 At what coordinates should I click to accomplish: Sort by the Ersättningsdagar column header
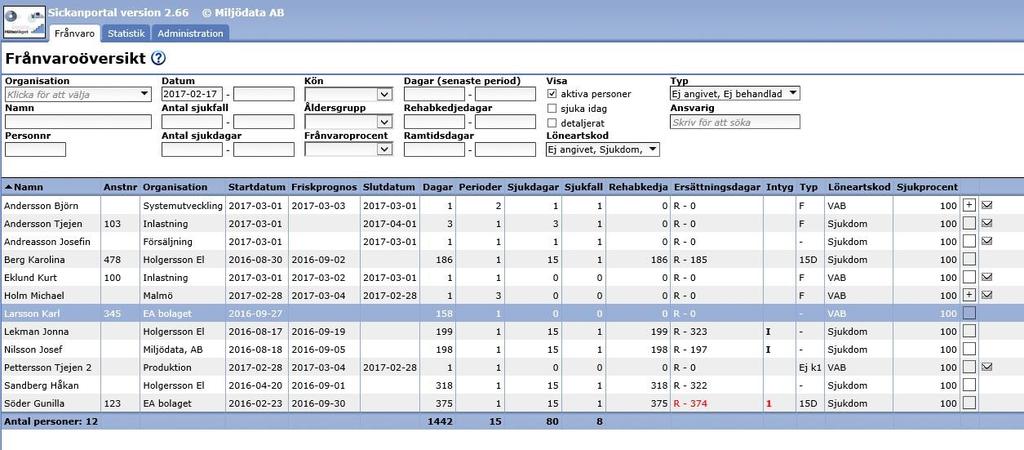[x=717, y=187]
